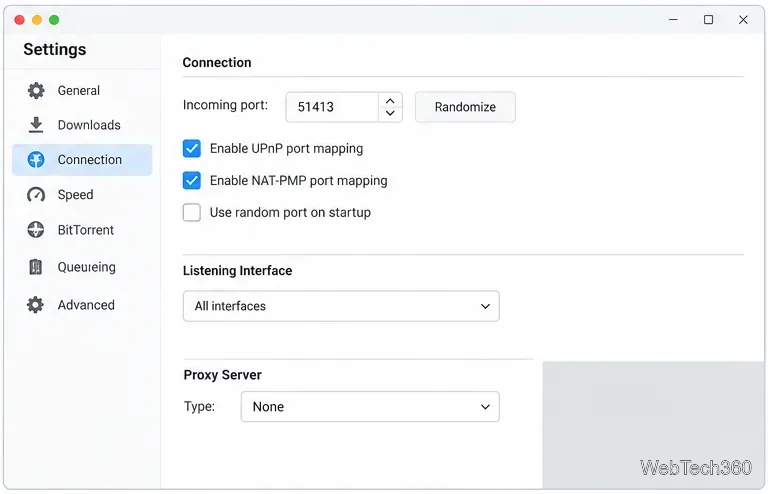Click the 'Use random port on startup' label
The image size is (768, 494).
[290, 212]
